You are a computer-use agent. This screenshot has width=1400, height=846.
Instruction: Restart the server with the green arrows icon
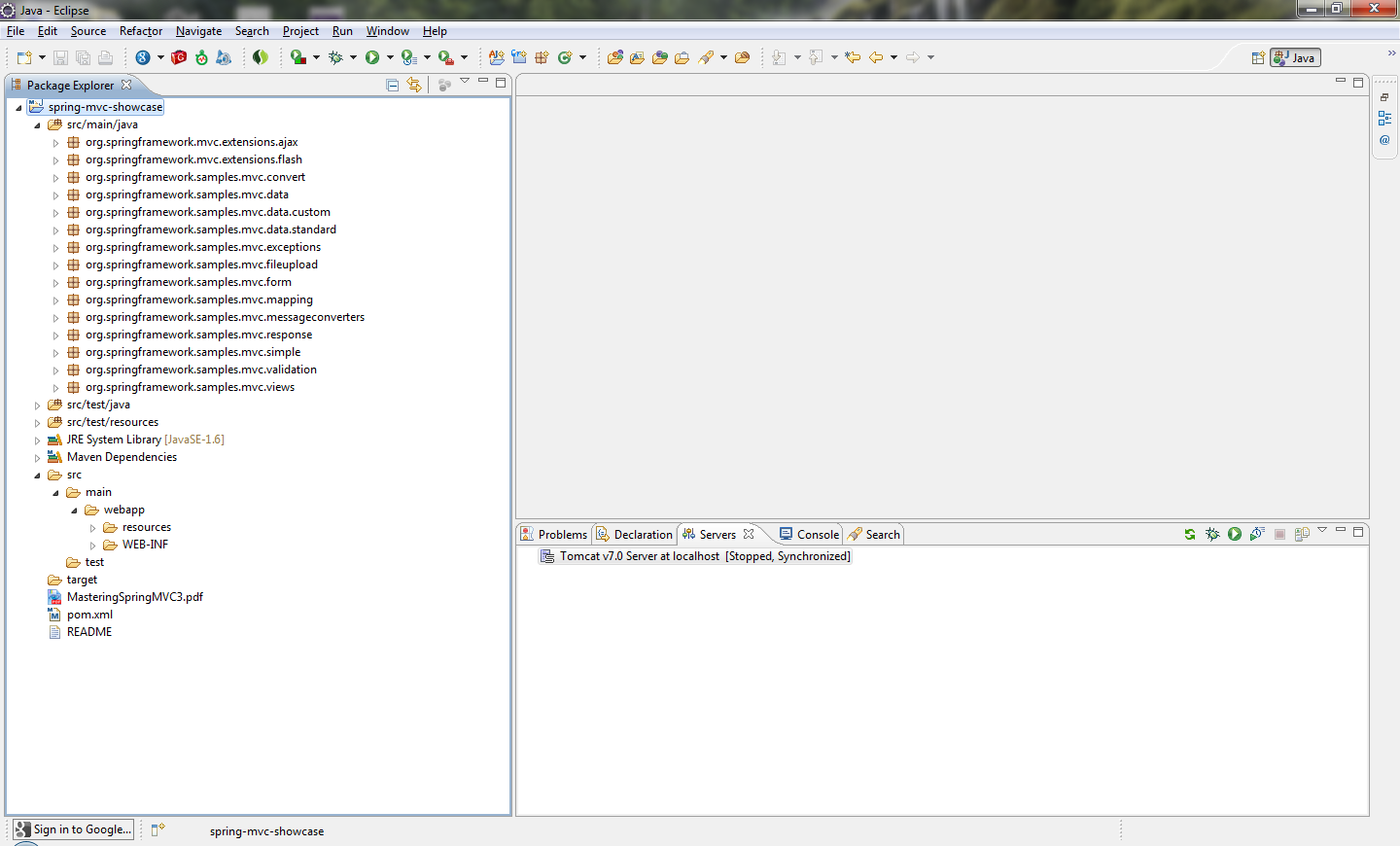[1189, 534]
